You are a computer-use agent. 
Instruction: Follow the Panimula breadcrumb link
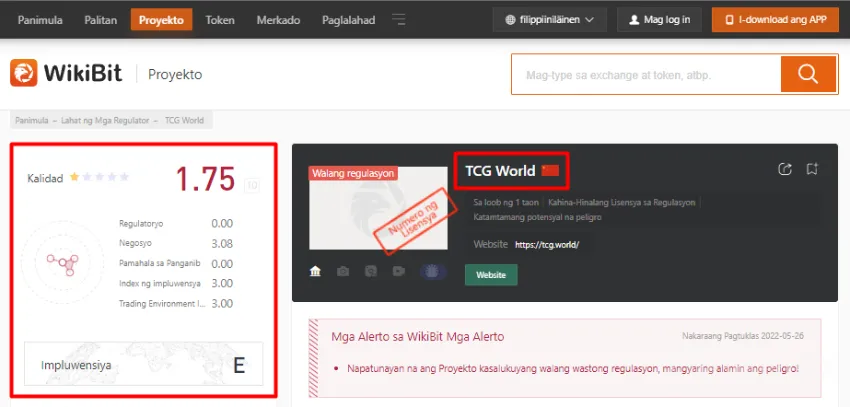[x=32, y=120]
